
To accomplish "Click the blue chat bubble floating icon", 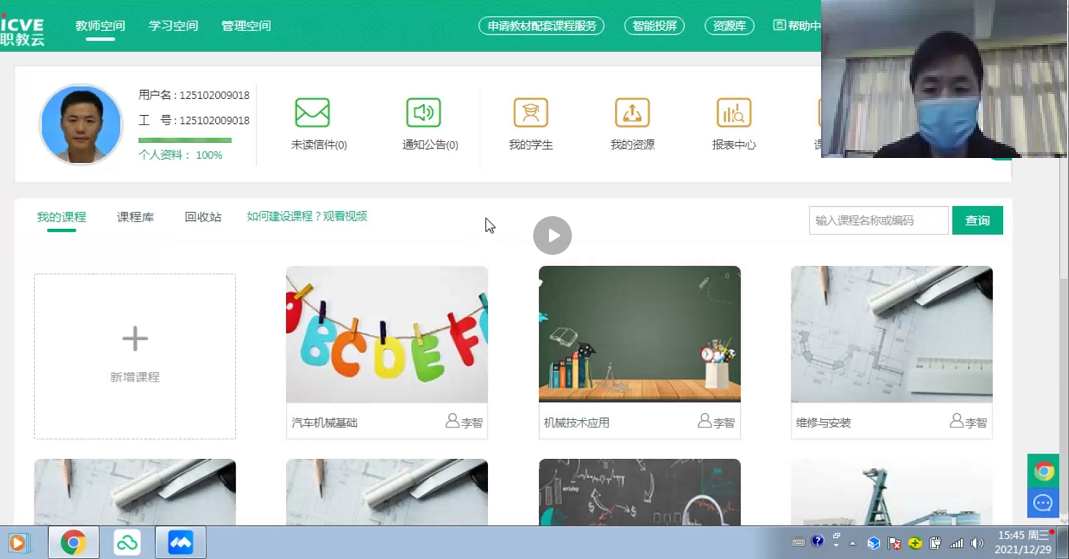I will [x=1043, y=502].
